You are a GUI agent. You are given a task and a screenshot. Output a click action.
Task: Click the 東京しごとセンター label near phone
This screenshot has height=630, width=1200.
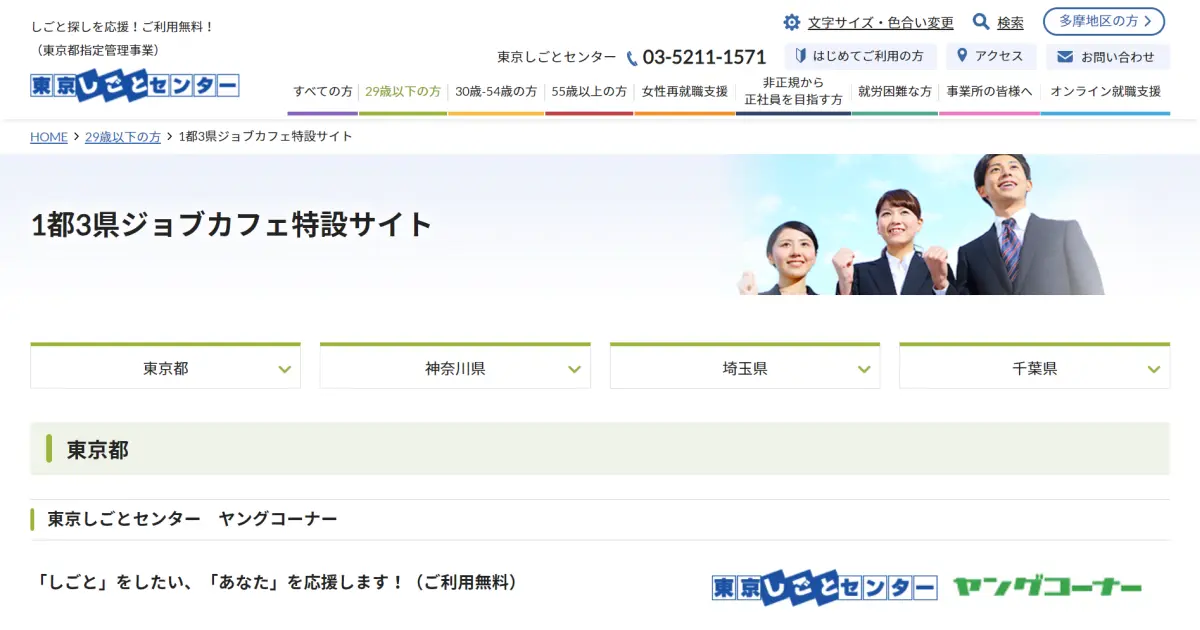[x=557, y=57]
